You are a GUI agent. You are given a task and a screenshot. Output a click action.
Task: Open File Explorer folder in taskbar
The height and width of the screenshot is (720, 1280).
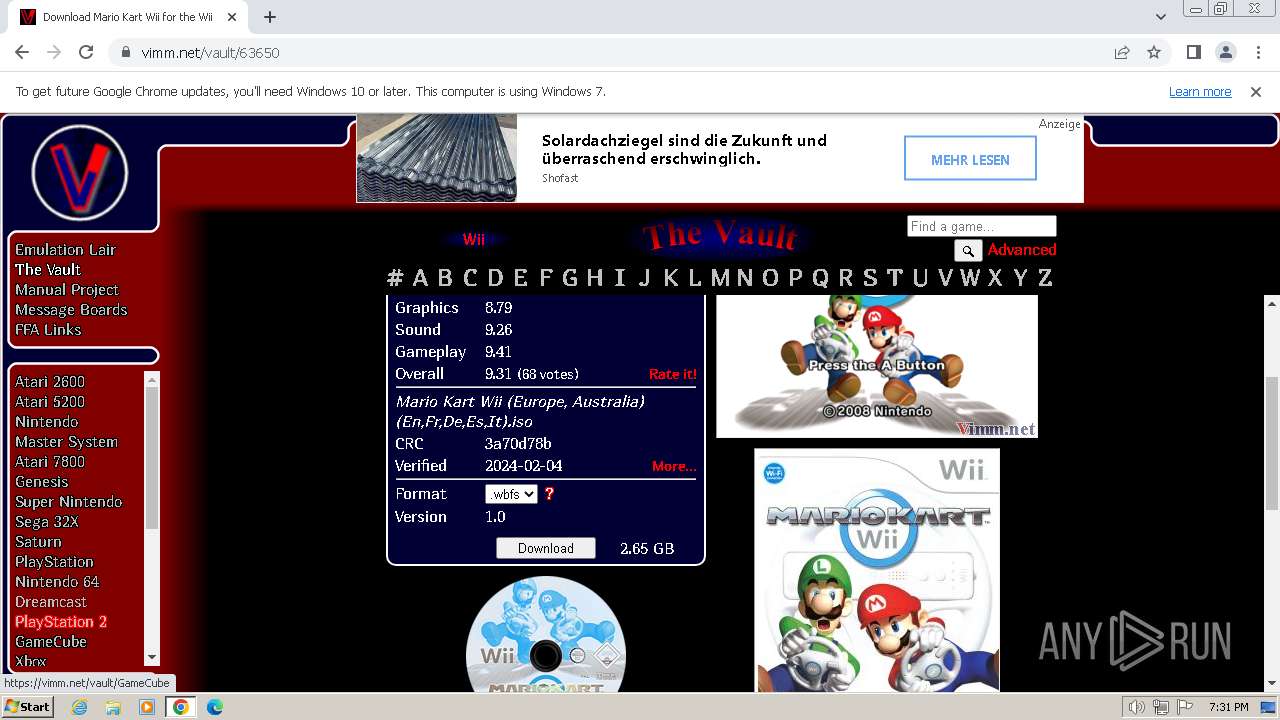point(113,707)
